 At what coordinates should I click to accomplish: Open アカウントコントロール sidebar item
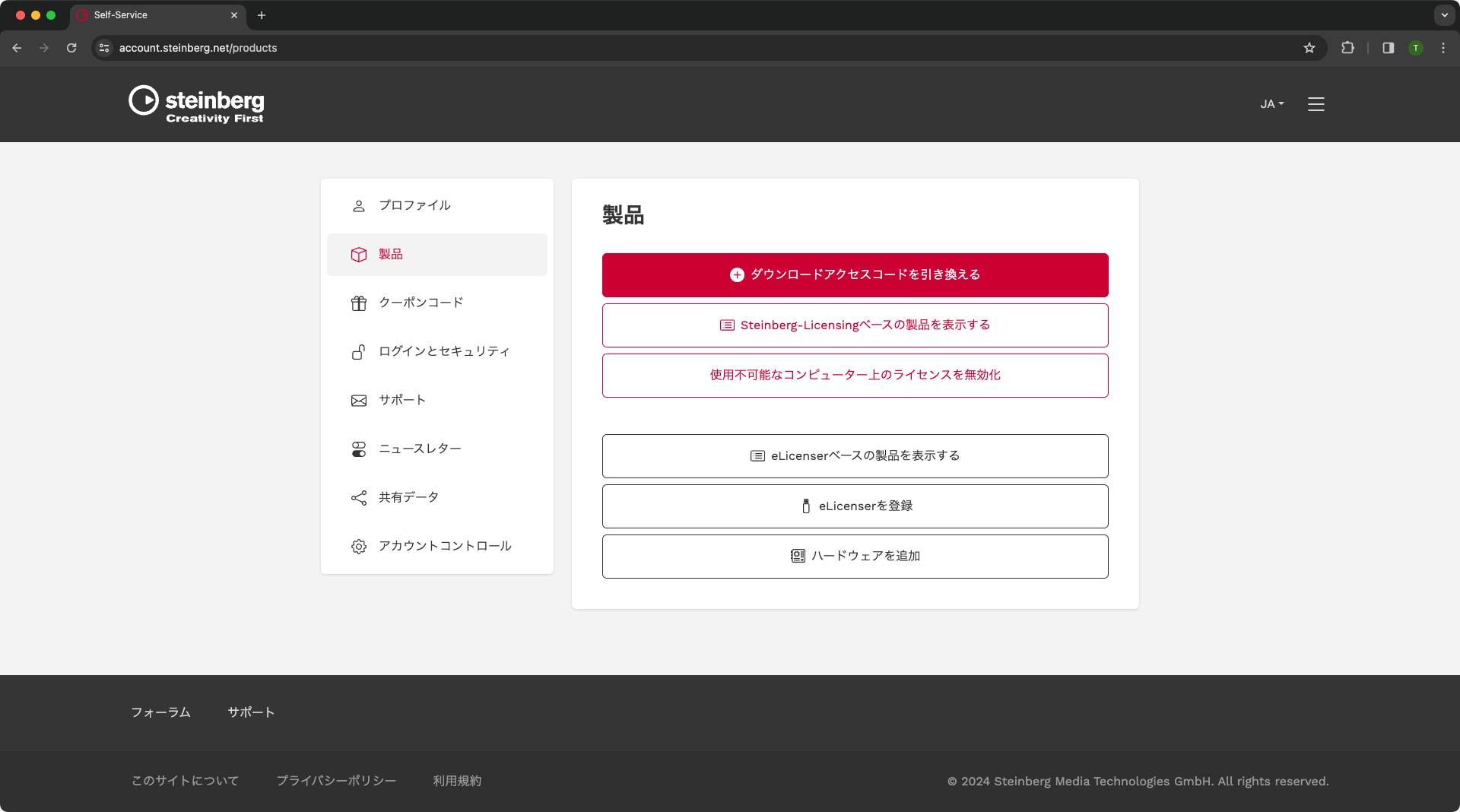(436, 546)
